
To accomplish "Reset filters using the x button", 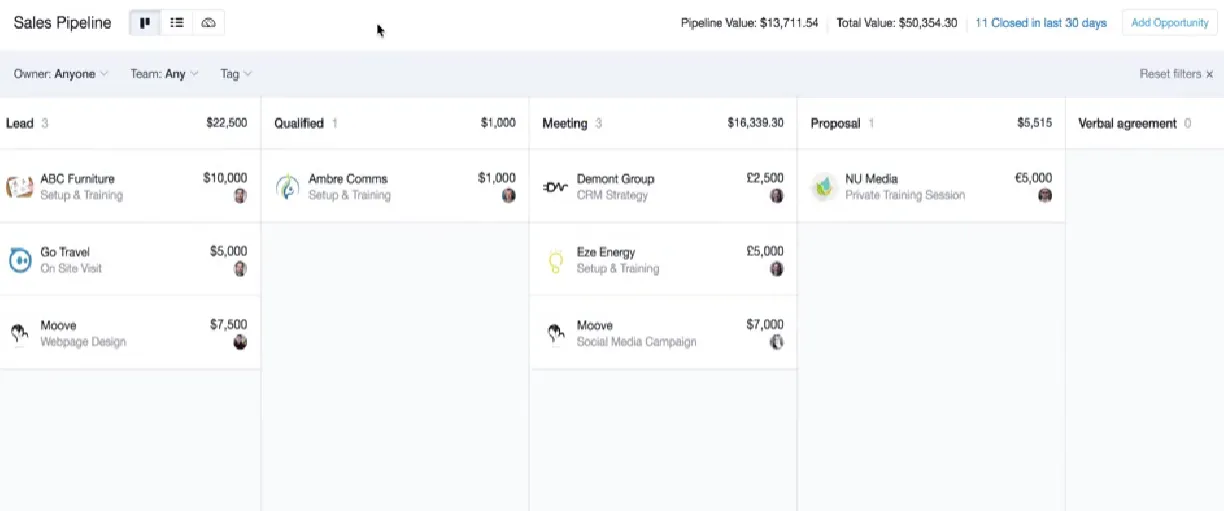I will (1209, 74).
